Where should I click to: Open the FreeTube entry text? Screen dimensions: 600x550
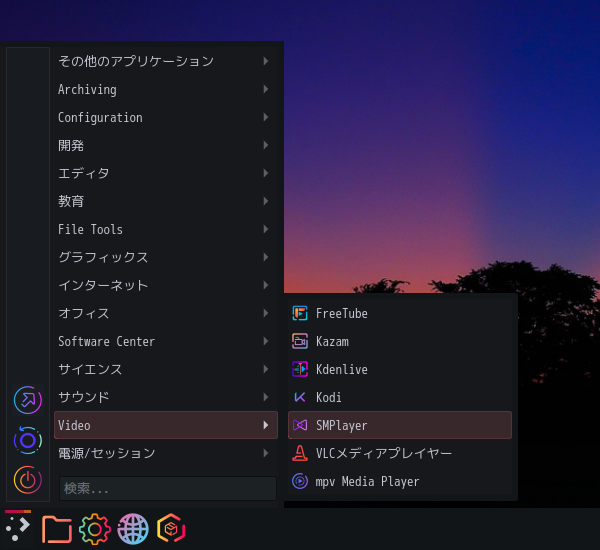pyautogui.click(x=341, y=313)
